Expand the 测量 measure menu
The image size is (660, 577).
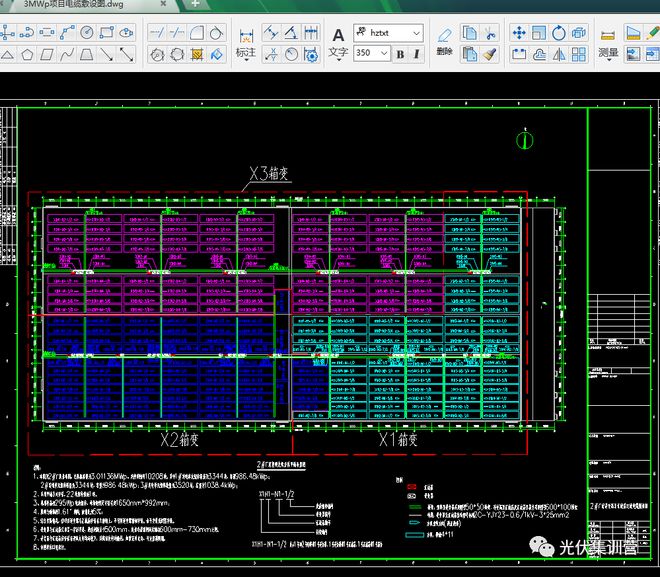tap(607, 53)
